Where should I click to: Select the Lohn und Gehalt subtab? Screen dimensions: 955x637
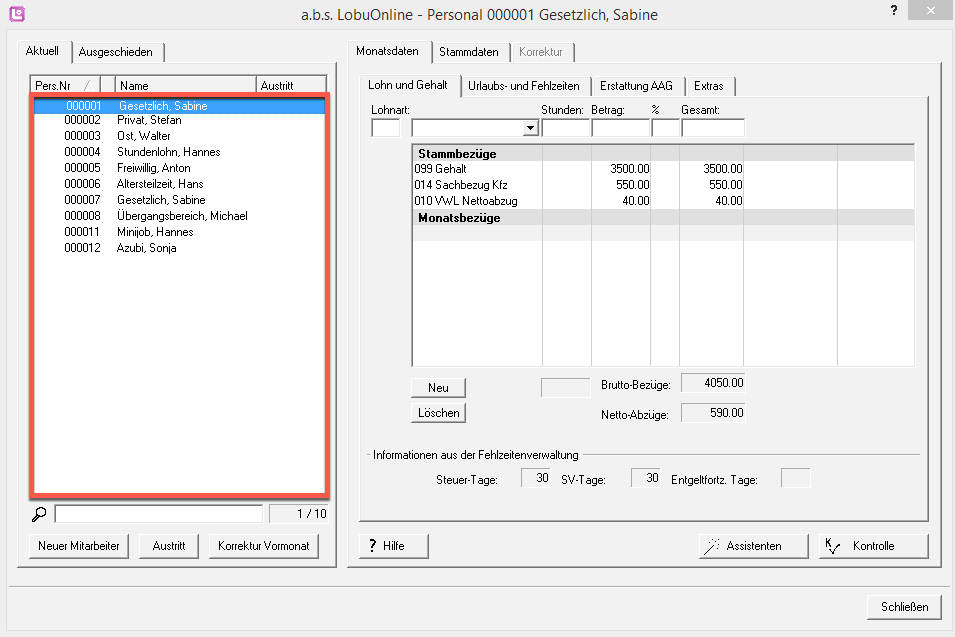tap(408, 85)
